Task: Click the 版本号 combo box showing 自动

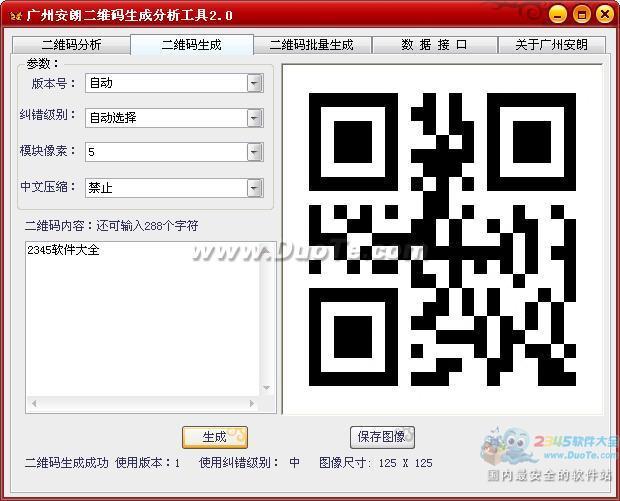Action: click(174, 83)
